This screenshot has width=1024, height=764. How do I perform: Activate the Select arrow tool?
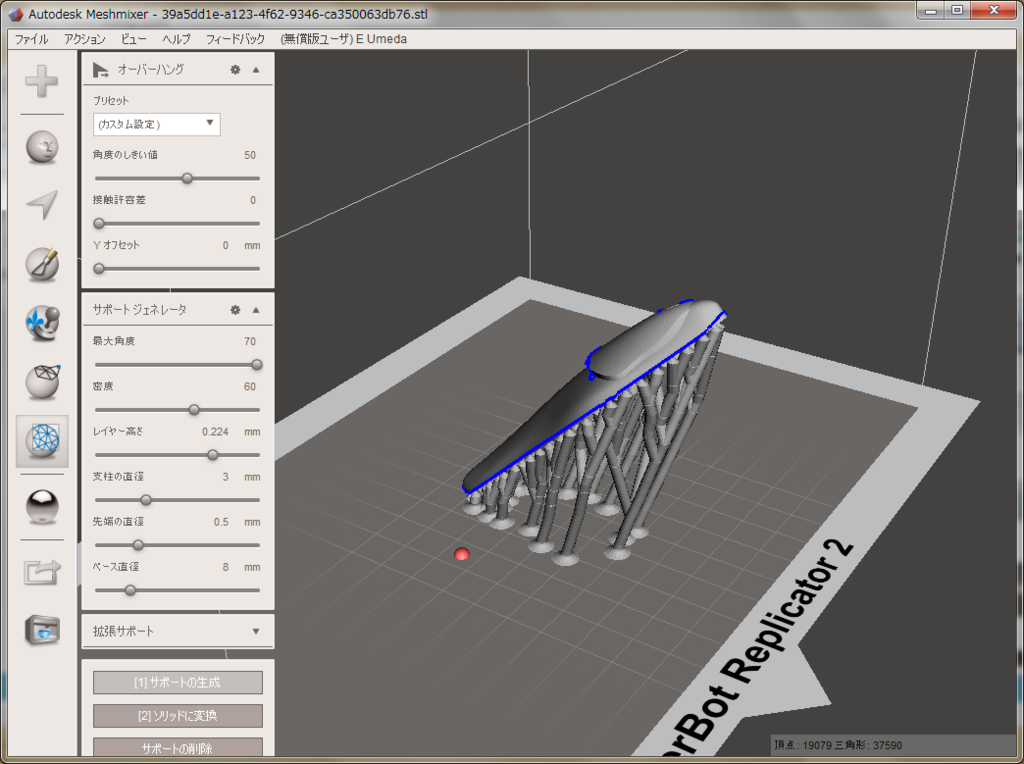42,204
